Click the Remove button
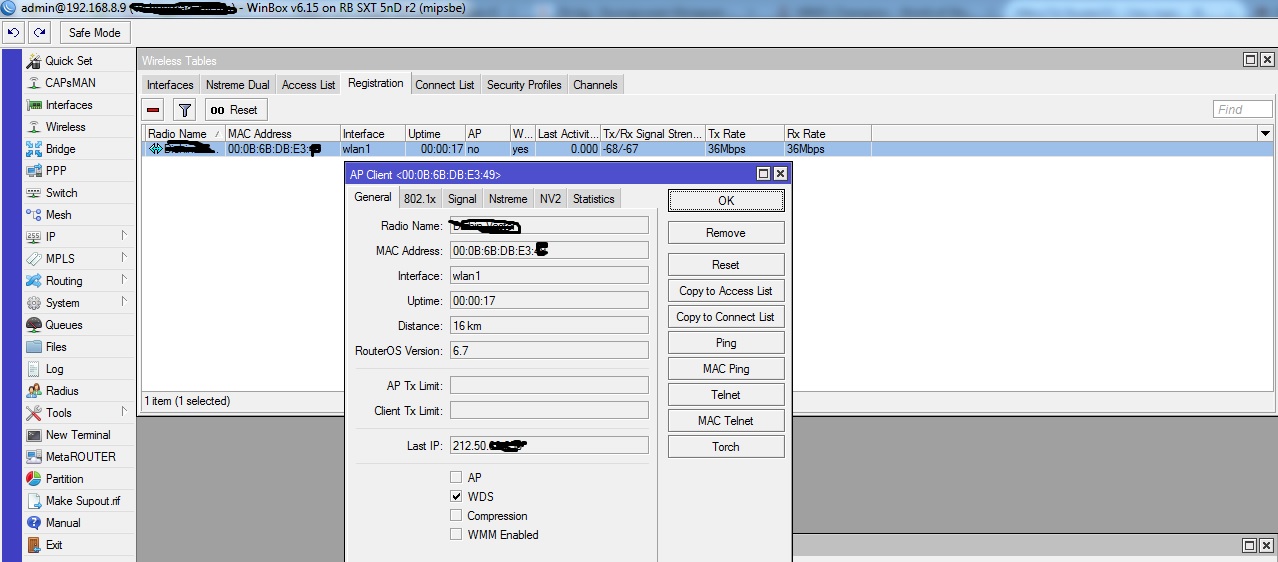 click(x=726, y=233)
